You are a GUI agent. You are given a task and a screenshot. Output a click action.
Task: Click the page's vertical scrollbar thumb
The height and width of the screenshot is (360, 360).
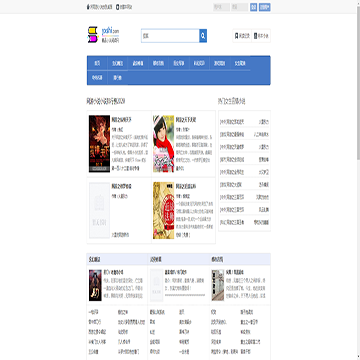(x=358, y=83)
